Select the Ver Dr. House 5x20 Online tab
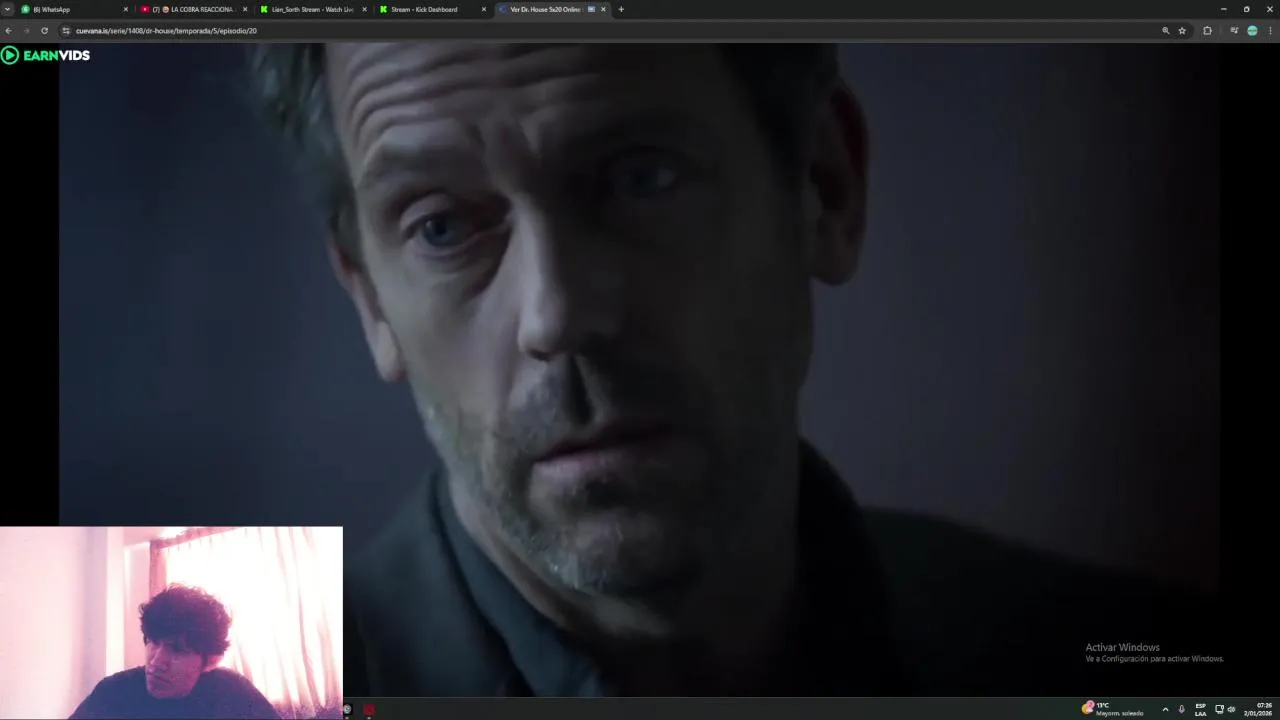The image size is (1280, 720). [x=551, y=9]
